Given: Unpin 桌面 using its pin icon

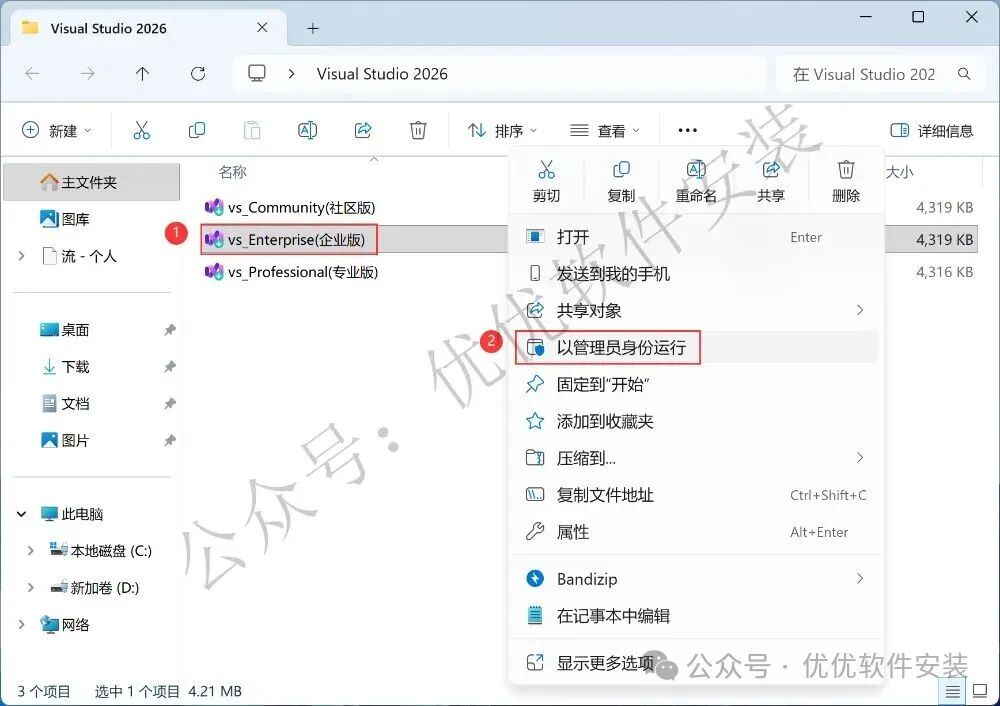Looking at the screenshot, I should click(170, 330).
